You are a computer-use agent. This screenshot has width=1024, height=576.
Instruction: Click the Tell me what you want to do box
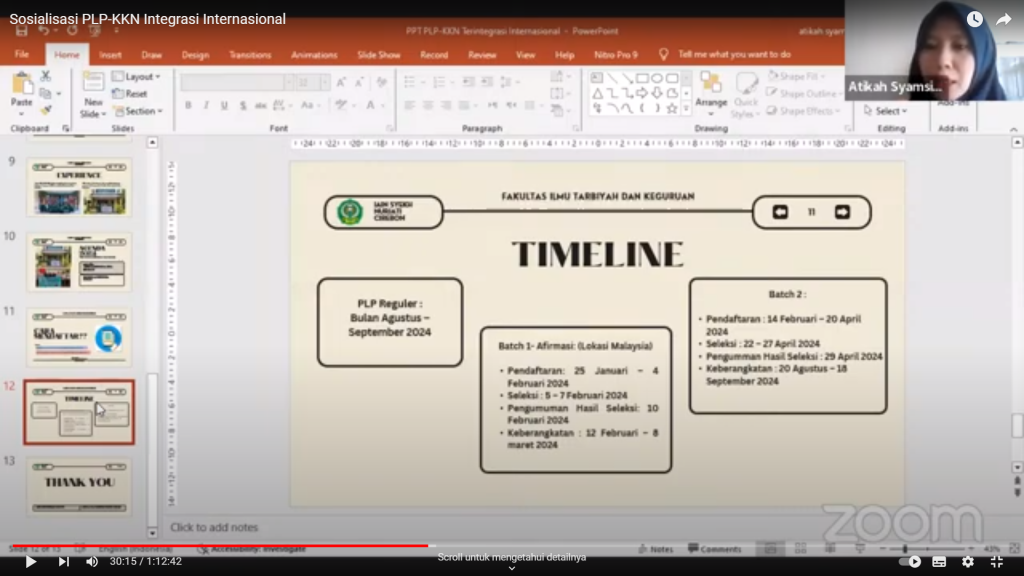734,54
